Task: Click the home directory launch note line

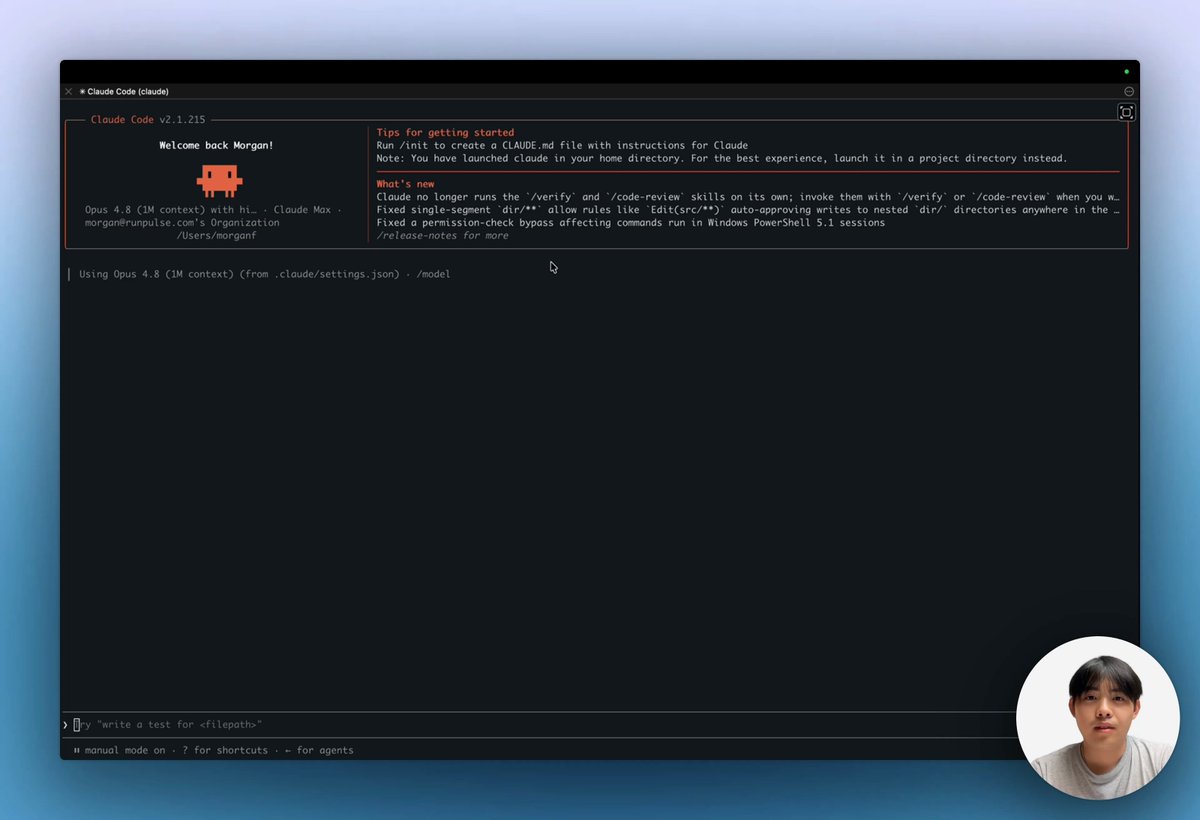Action: click(722, 158)
